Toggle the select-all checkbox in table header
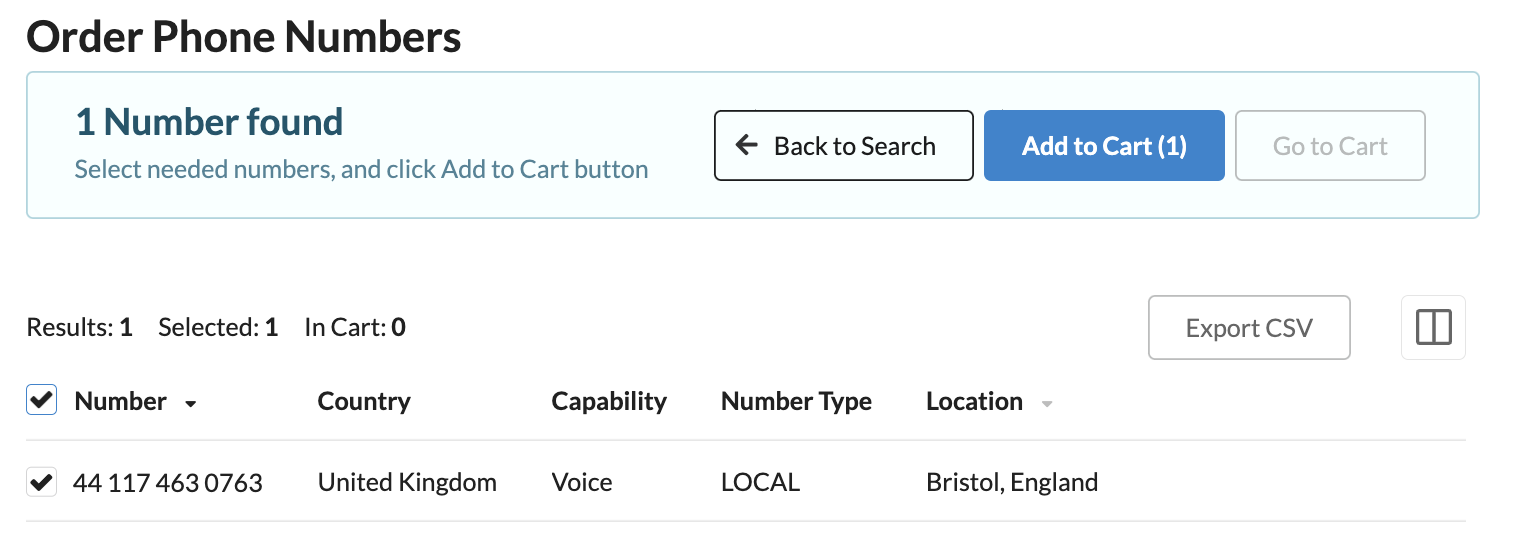 coord(41,401)
